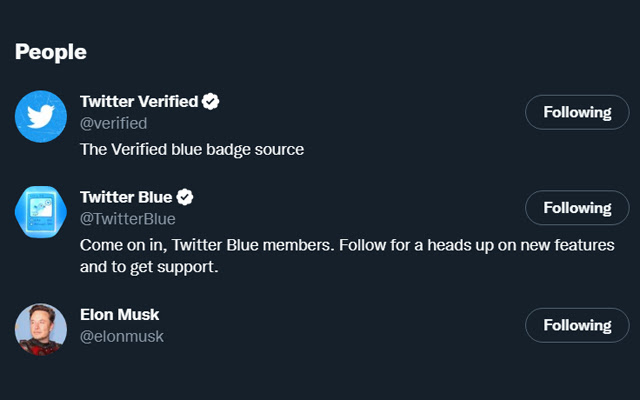Click verified badge next to Twitter Blue
Image resolution: width=640 pixels, height=400 pixels.
[185, 197]
